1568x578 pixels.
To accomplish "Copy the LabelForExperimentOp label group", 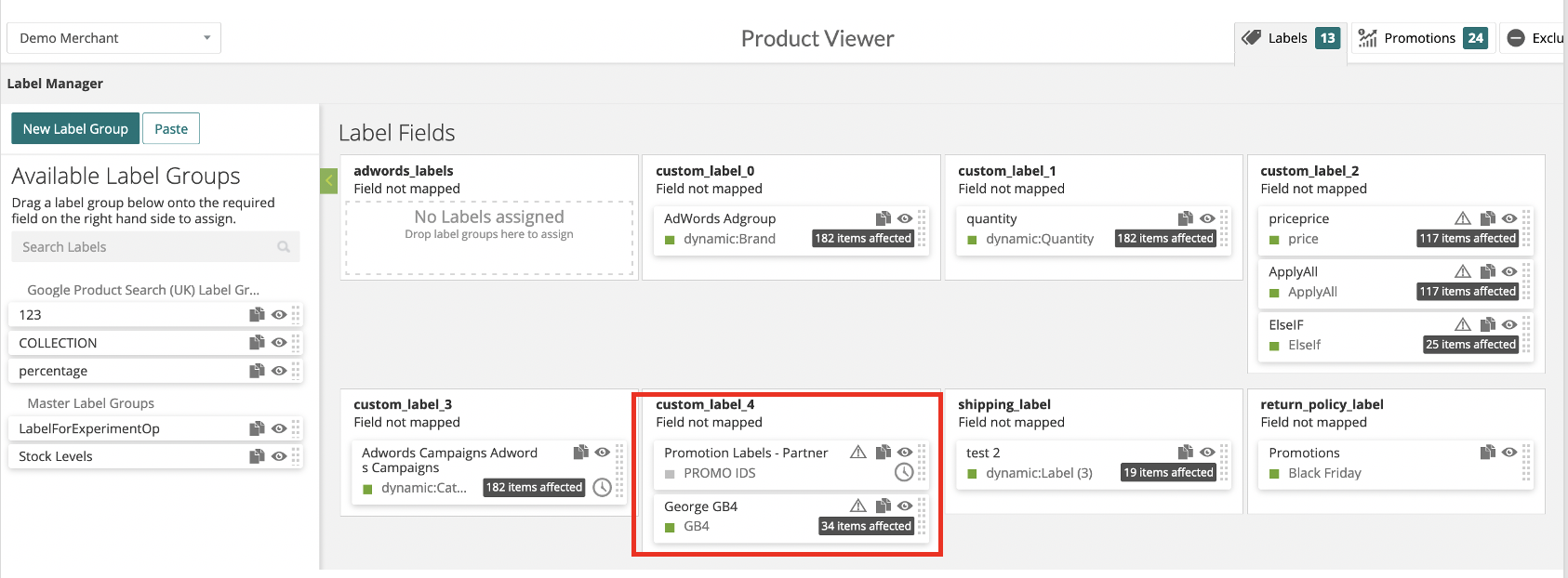I will coord(257,428).
